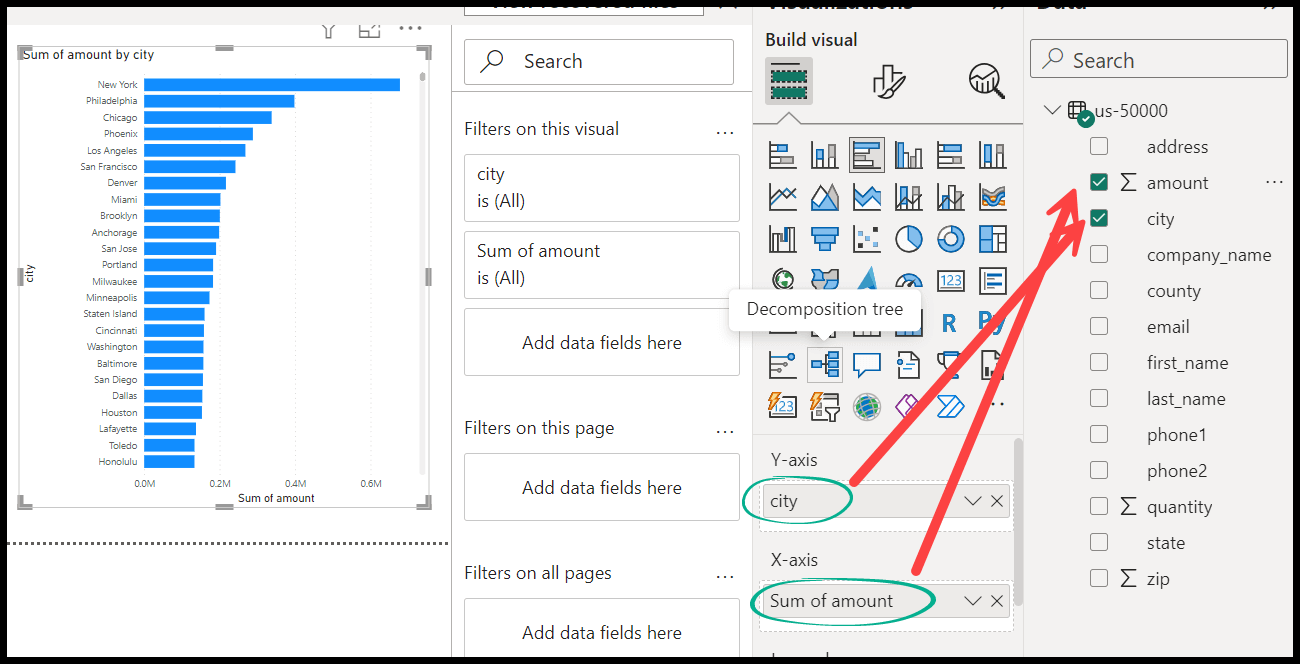
Task: Select the Power Apps visual
Action: (909, 406)
